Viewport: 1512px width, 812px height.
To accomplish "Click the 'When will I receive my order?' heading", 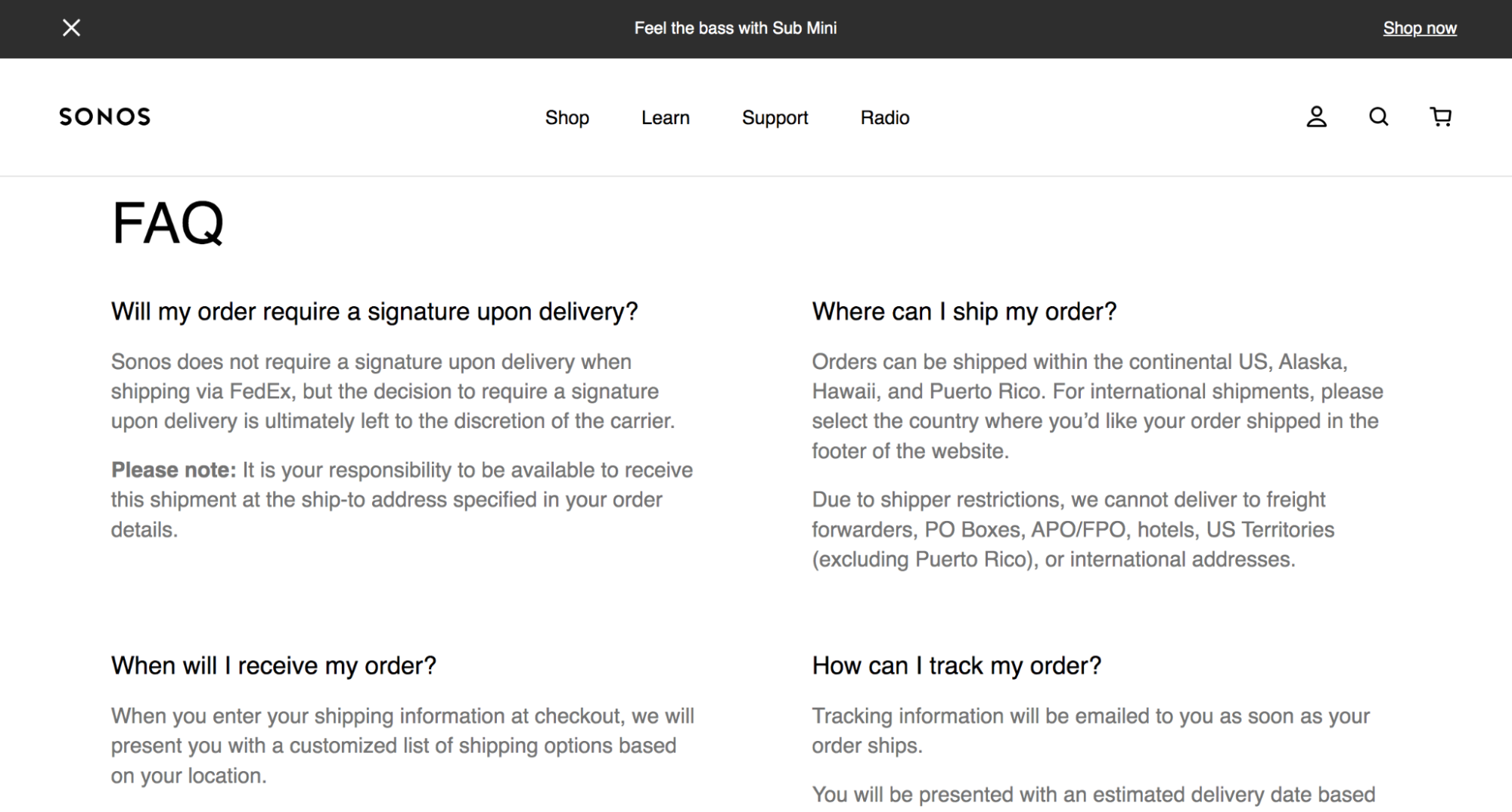I will click(x=275, y=665).
